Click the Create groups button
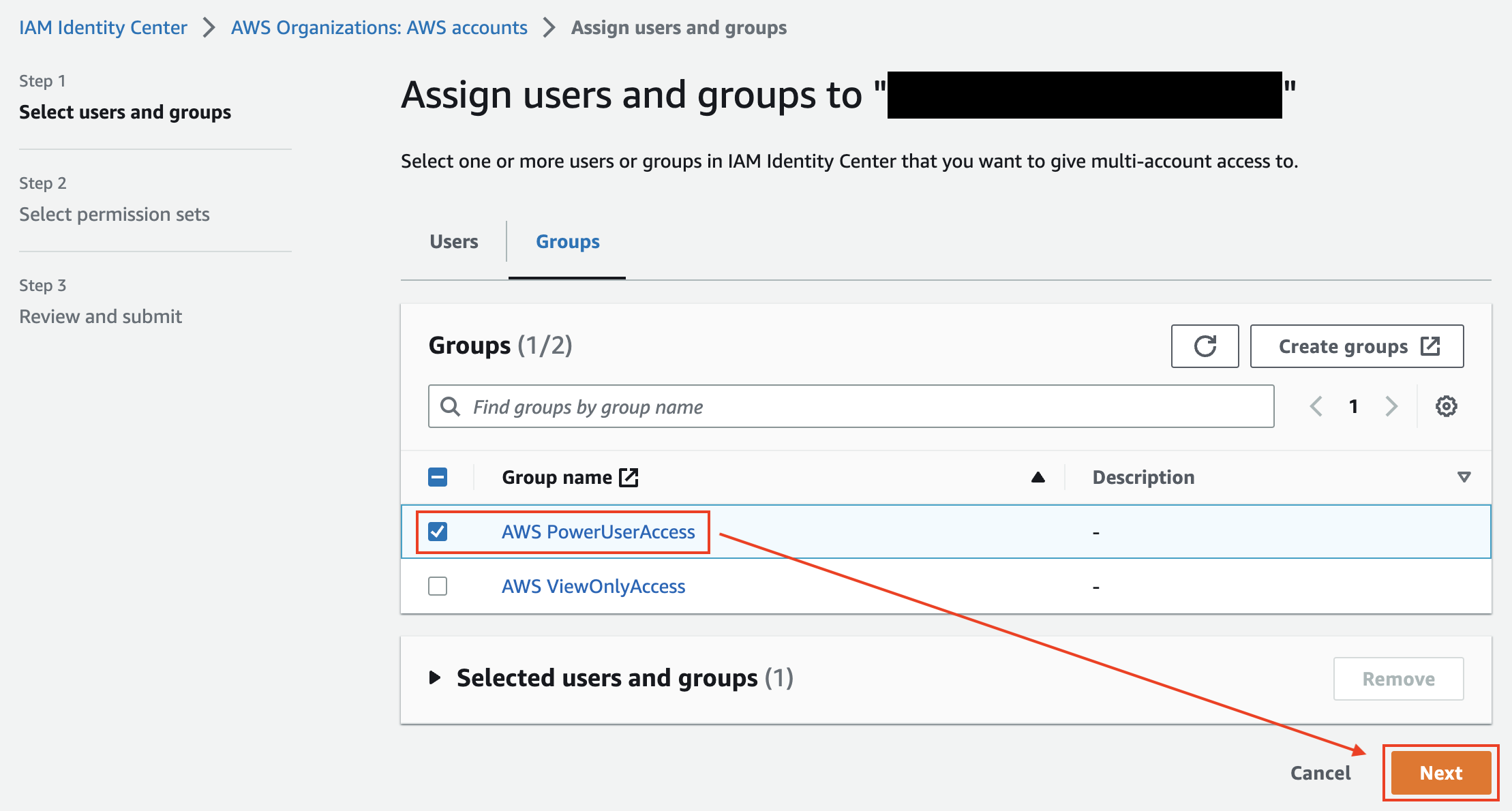This screenshot has width=1512, height=811. pyautogui.click(x=1357, y=346)
